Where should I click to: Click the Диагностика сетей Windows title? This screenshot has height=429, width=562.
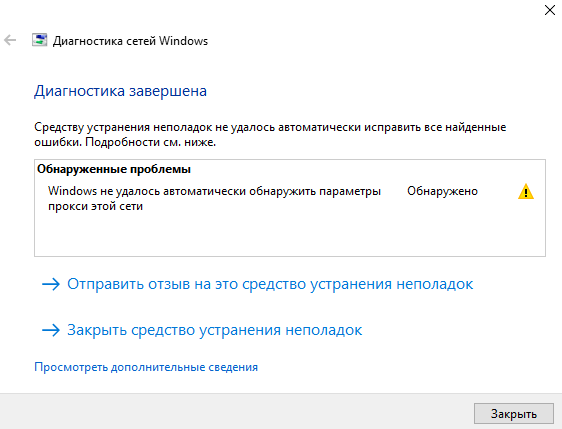(130, 41)
